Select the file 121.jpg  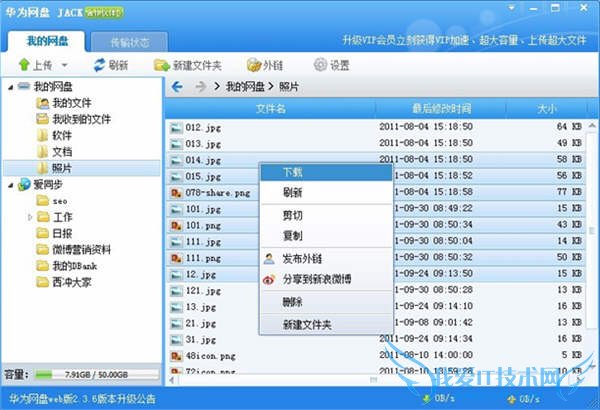coord(203,291)
